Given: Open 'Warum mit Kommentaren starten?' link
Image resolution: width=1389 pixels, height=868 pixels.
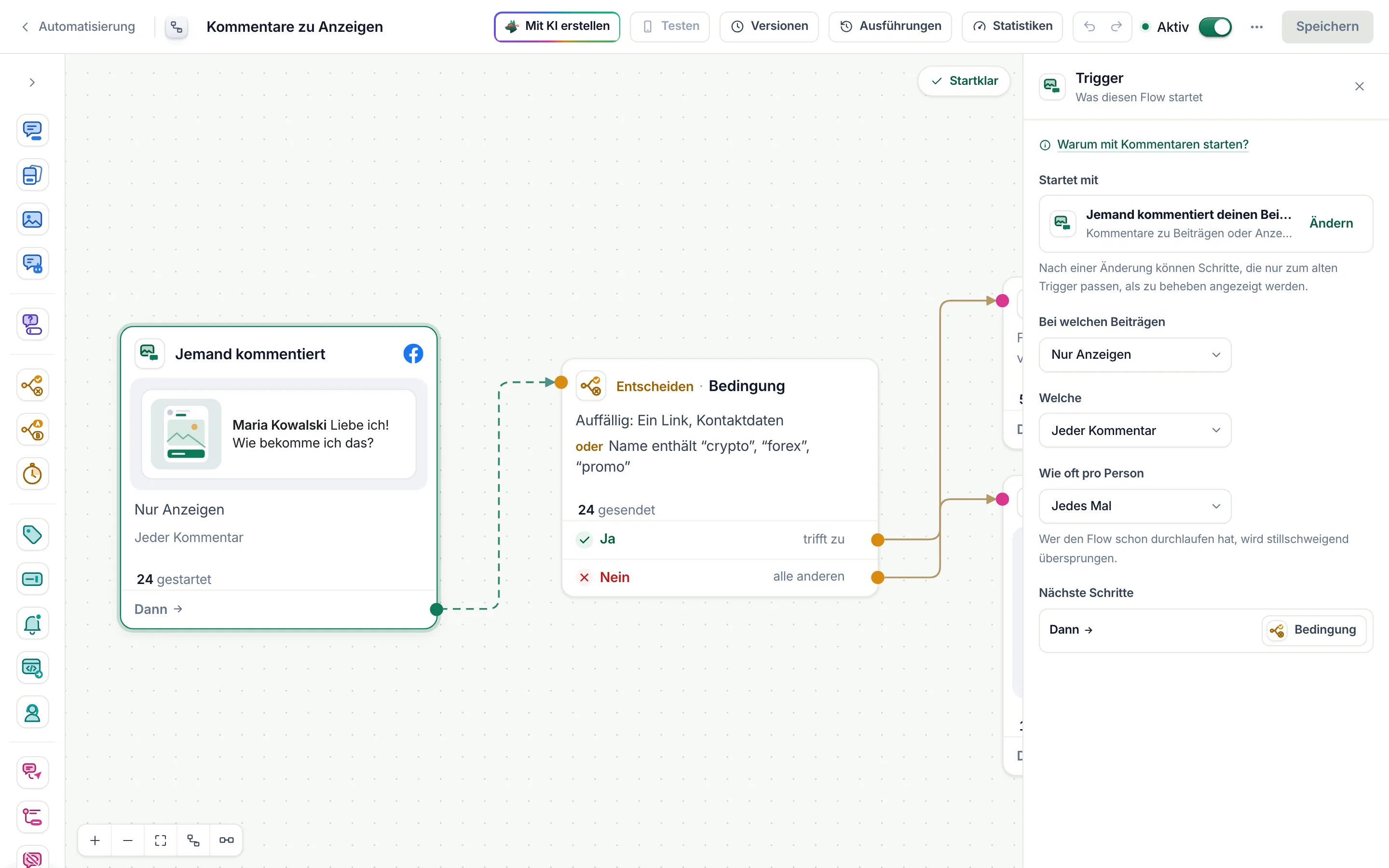Looking at the screenshot, I should (x=1153, y=145).
